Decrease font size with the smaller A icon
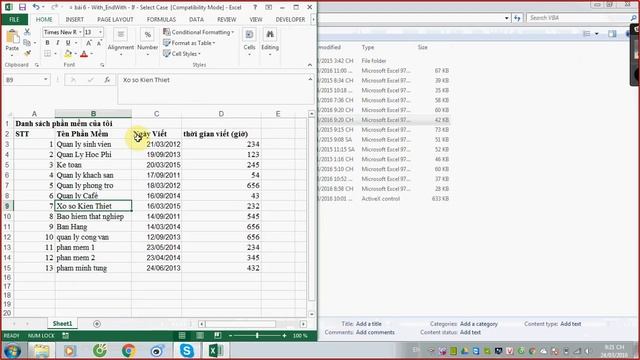 click(99, 43)
